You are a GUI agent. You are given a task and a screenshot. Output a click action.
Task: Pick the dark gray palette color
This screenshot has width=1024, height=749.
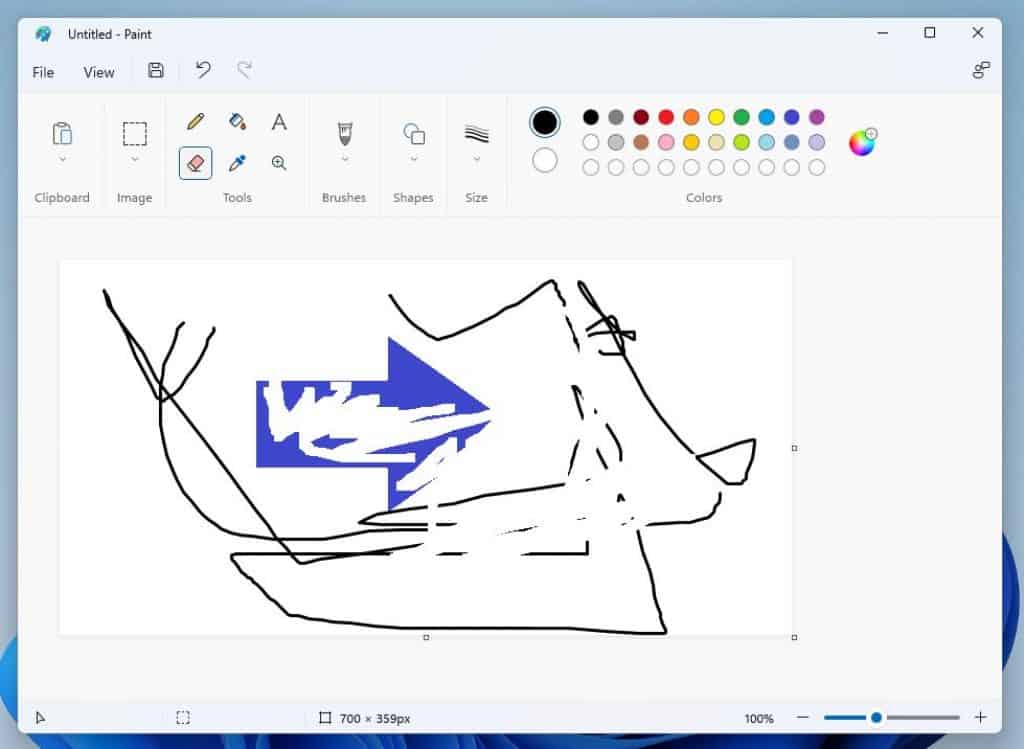pos(616,117)
